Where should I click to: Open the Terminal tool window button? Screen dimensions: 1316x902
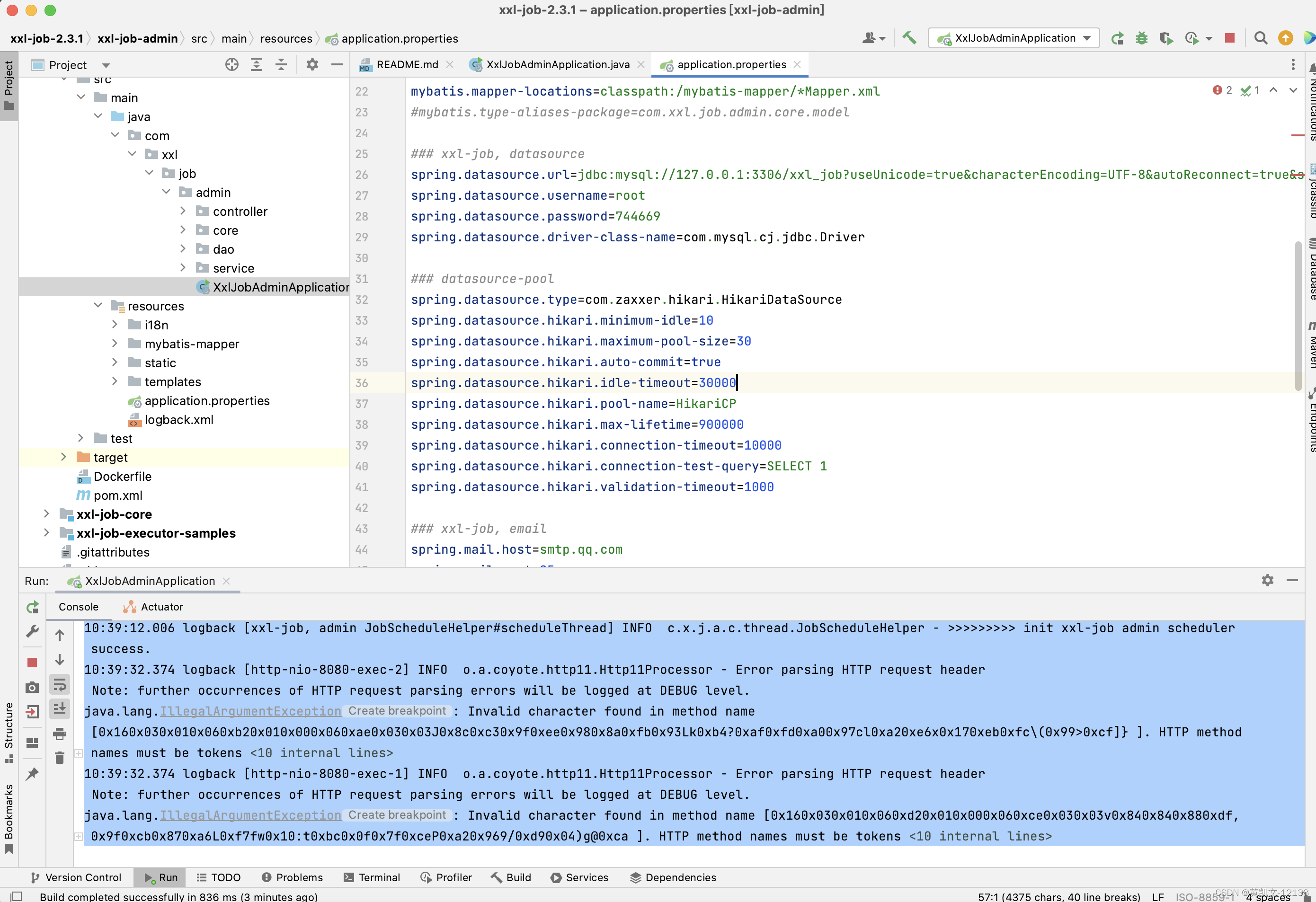372,877
